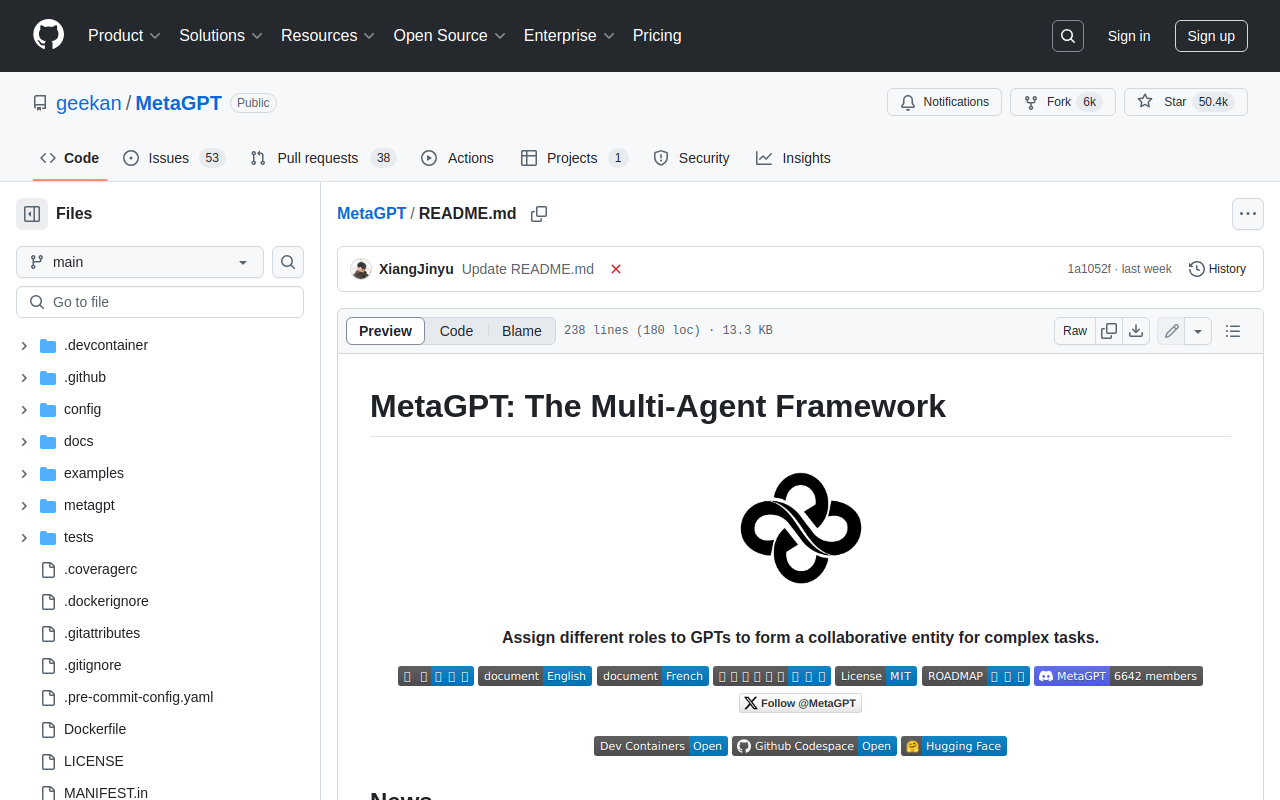Image resolution: width=1280 pixels, height=800 pixels.
Task: Click Follow @MetaGPT badge
Action: (x=800, y=703)
